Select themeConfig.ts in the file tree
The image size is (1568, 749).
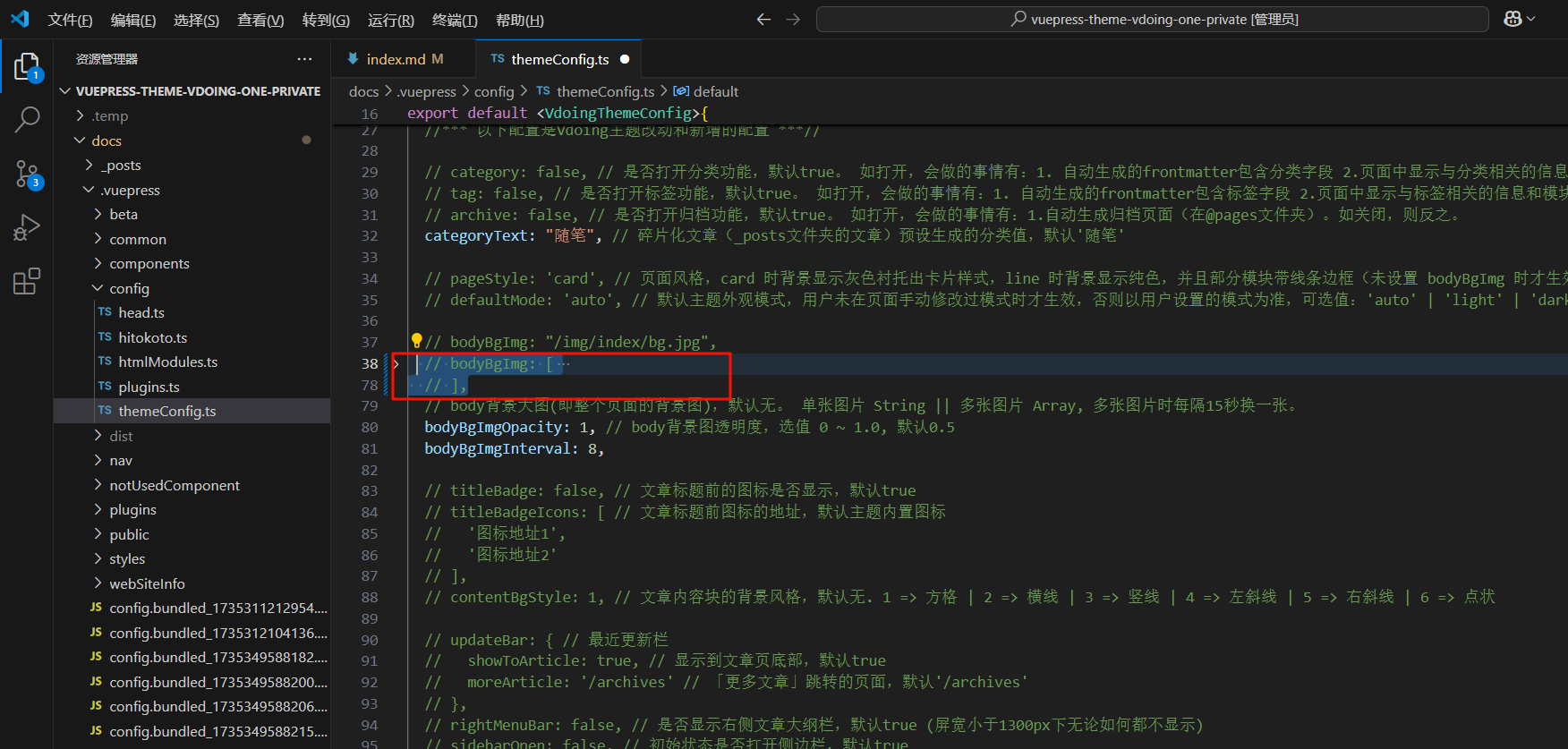[x=192, y=411]
